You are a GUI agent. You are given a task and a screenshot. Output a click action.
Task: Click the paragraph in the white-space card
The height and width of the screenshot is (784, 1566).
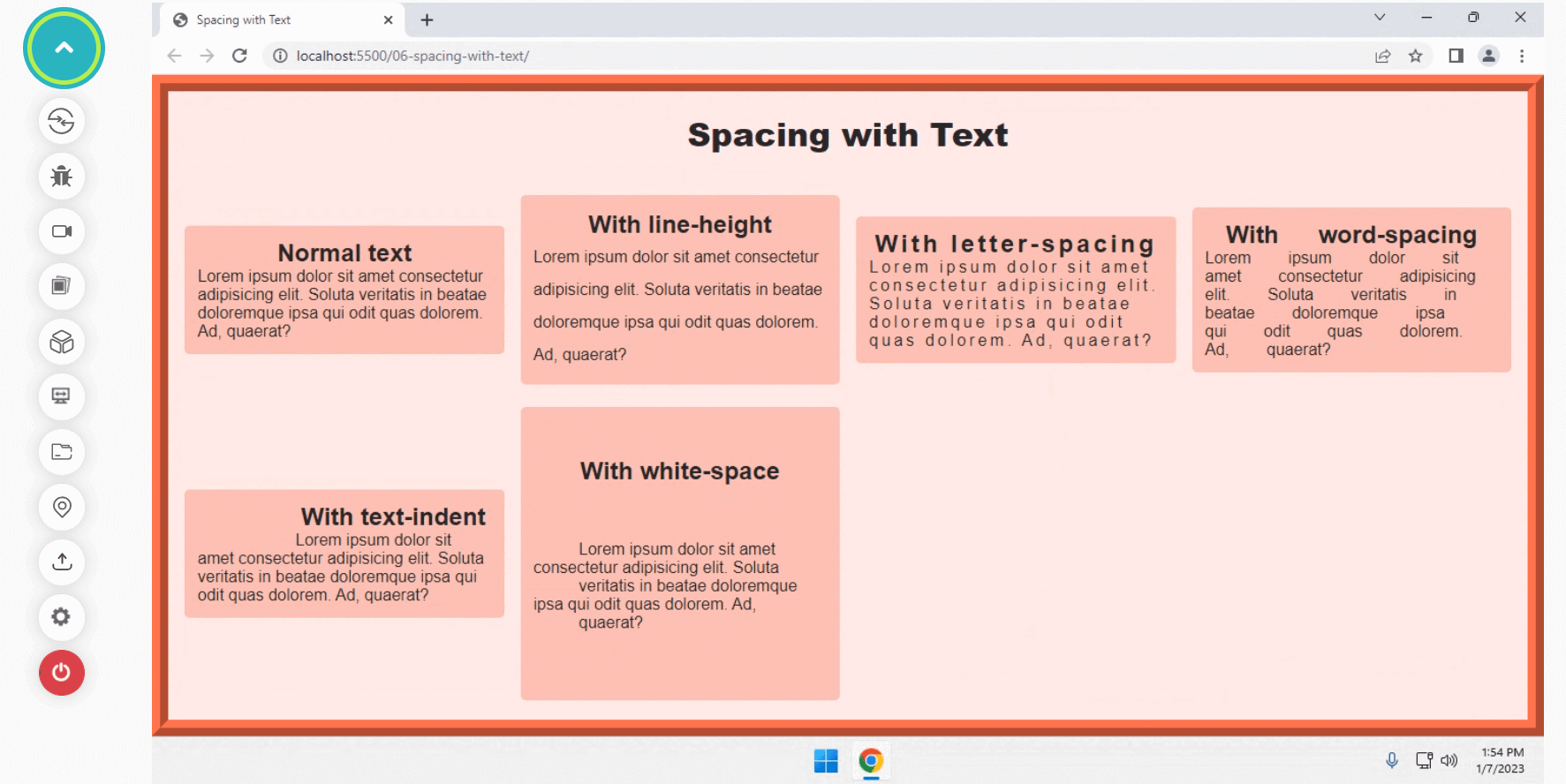[x=665, y=585]
